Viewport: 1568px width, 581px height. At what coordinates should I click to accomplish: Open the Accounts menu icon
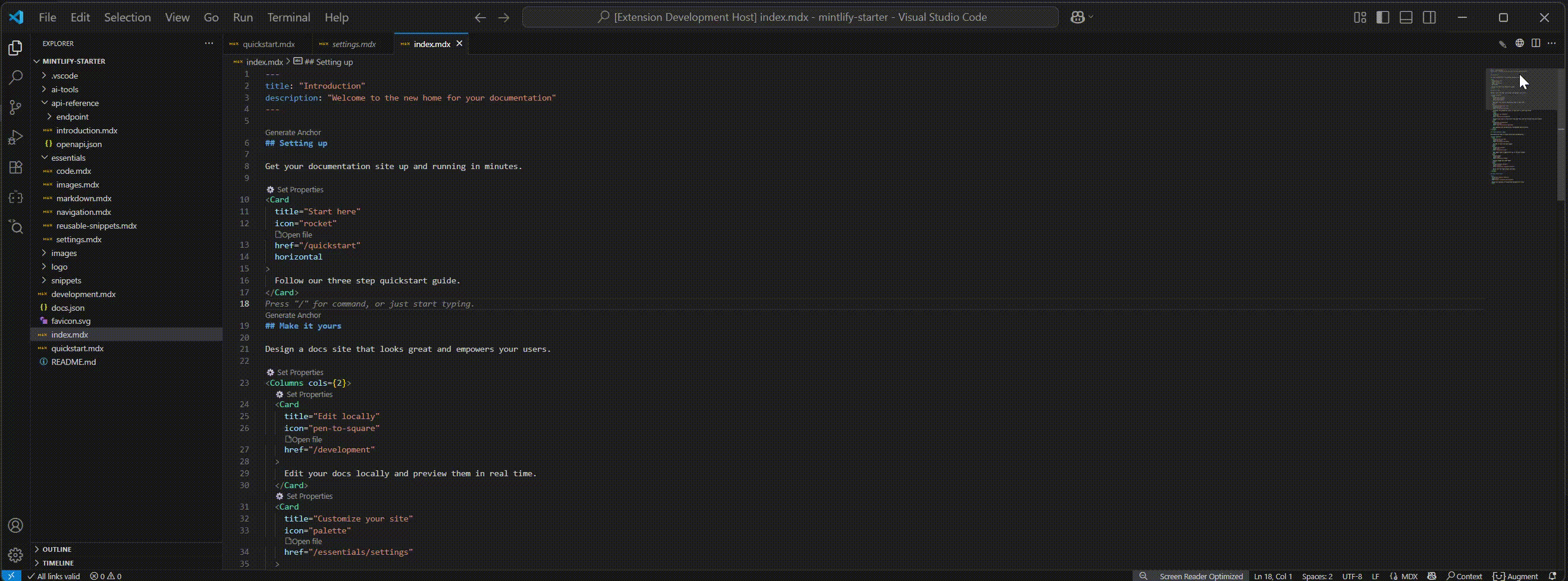pos(16,526)
